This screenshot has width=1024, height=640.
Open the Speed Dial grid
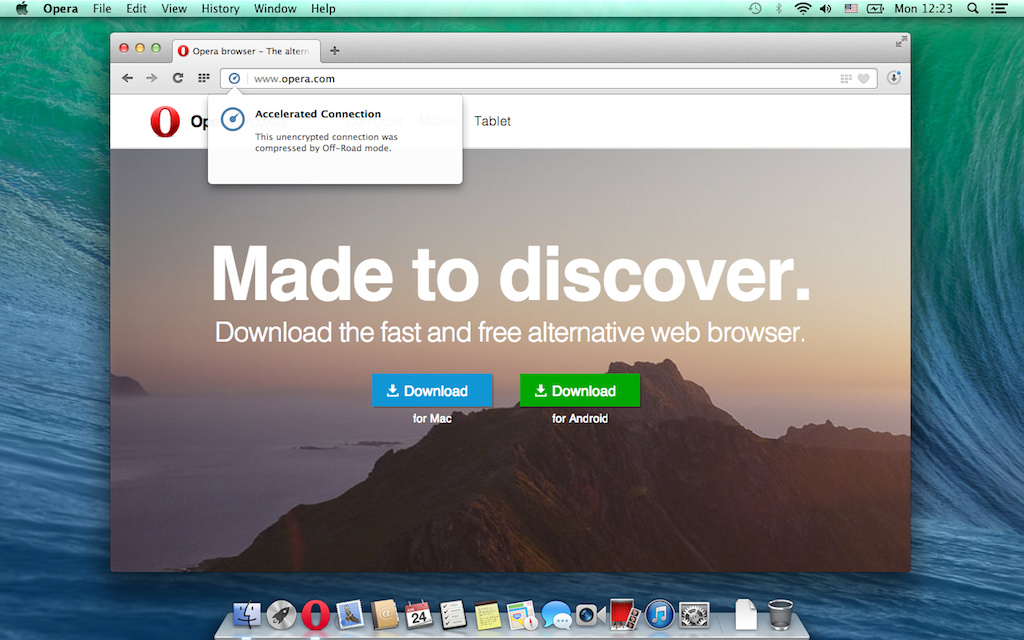[204, 78]
